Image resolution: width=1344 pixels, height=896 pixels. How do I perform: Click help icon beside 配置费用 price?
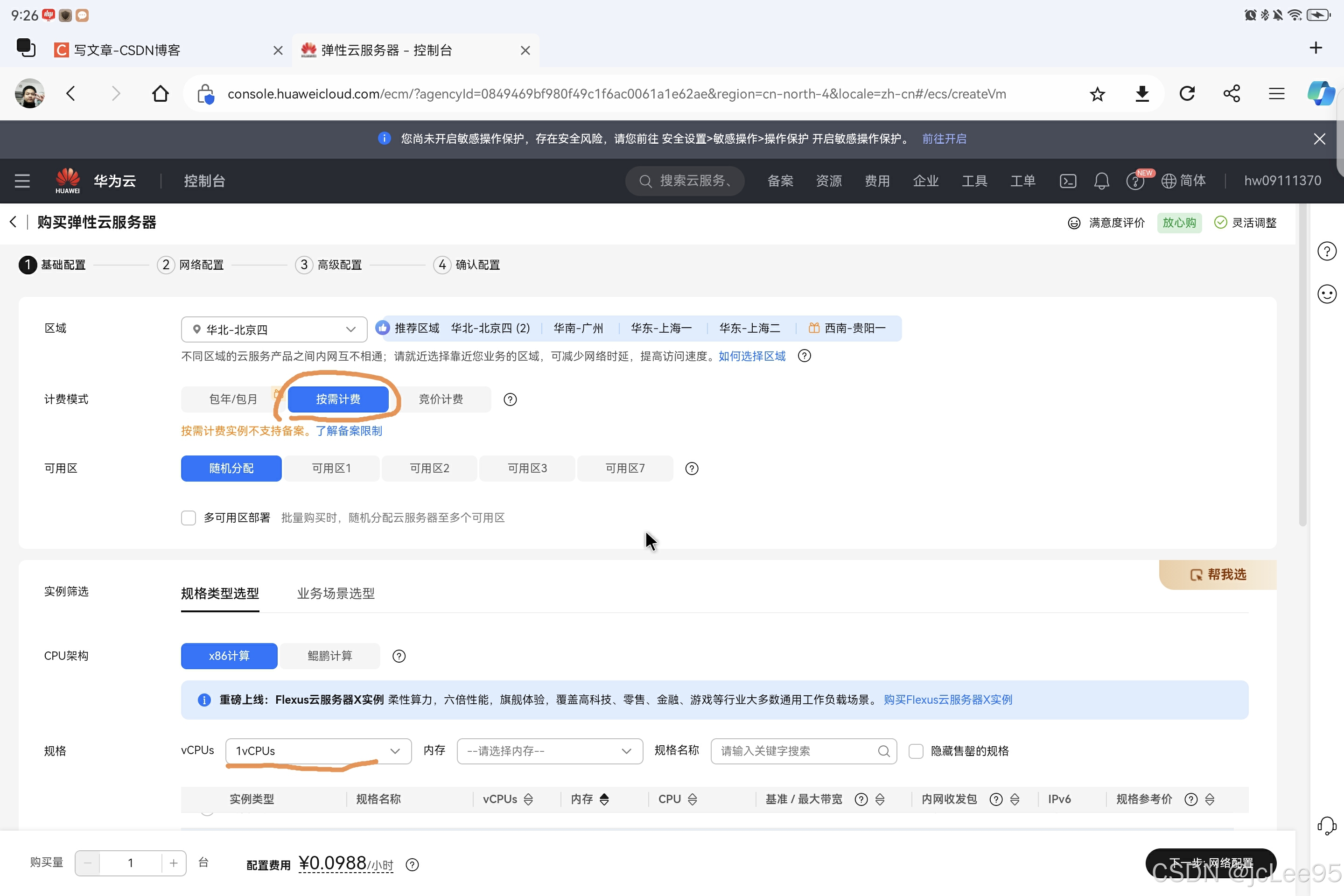[x=412, y=865]
